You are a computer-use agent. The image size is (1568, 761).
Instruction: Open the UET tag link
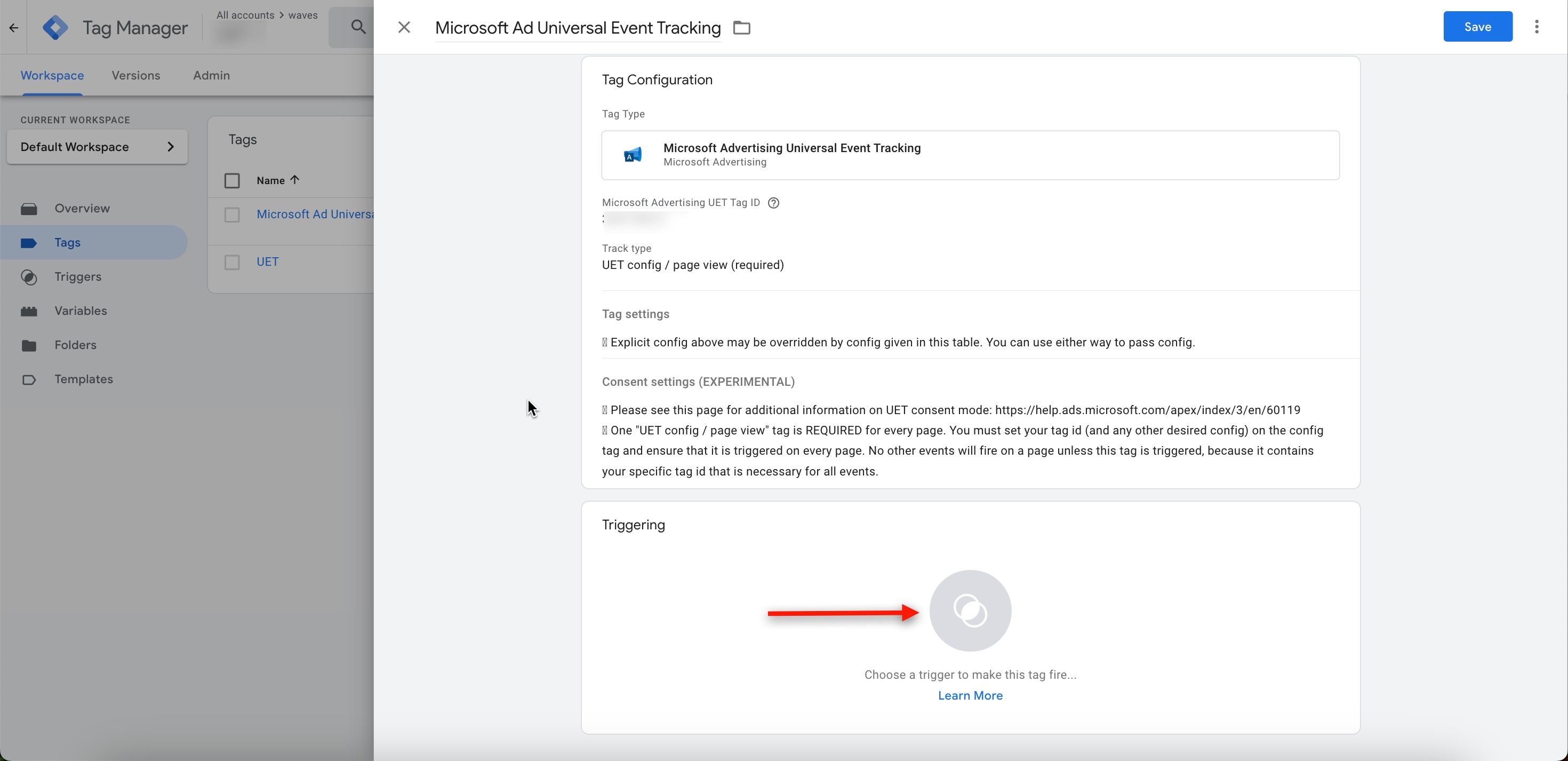coord(268,262)
